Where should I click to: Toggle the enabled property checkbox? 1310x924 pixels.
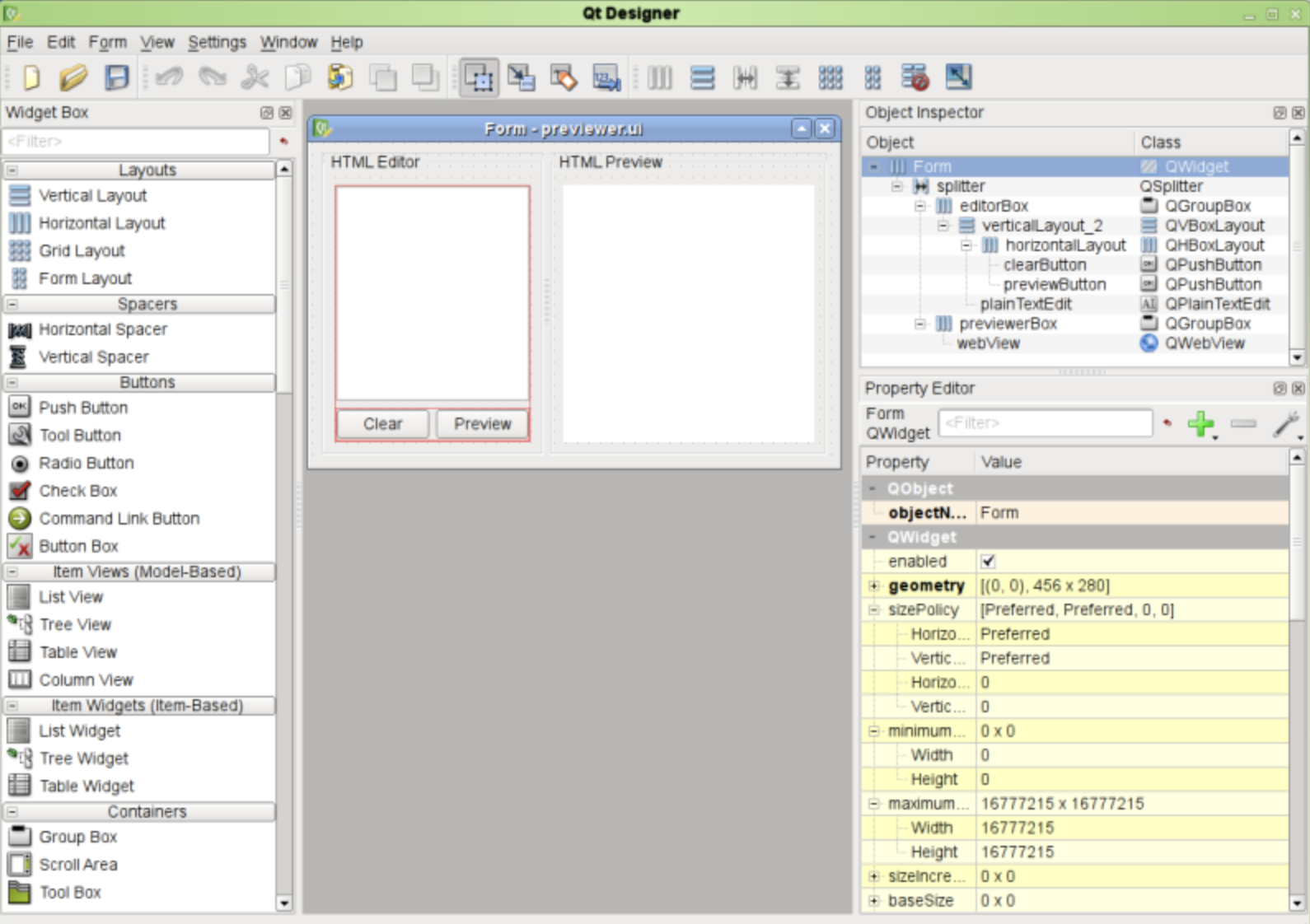(x=988, y=562)
